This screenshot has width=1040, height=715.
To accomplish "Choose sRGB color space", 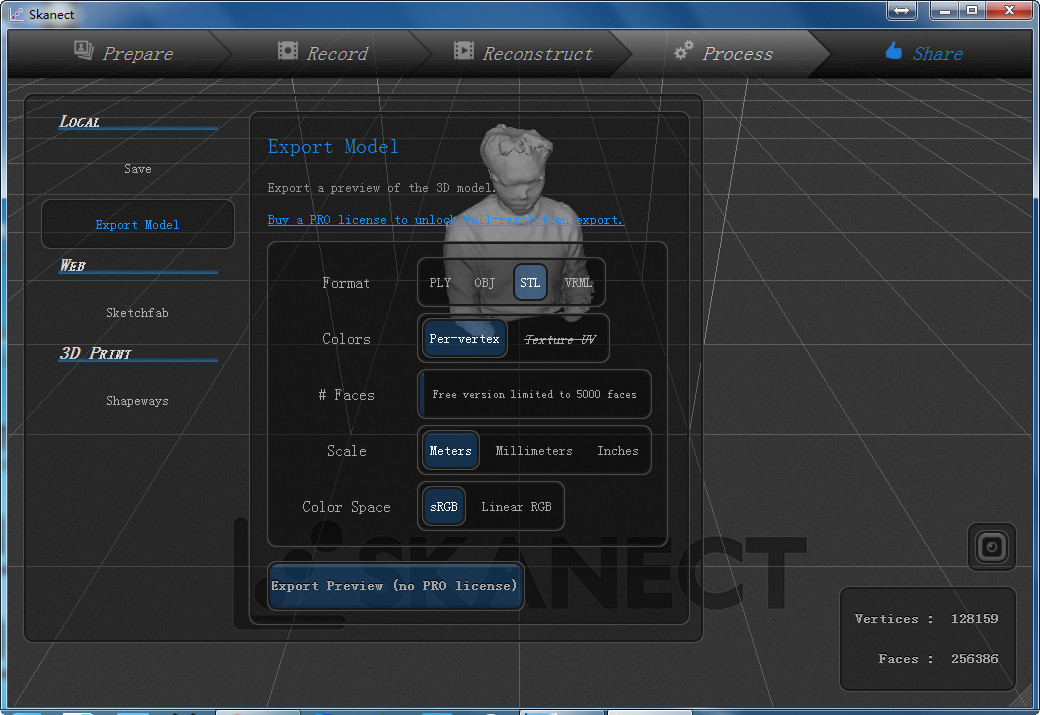I will click(x=444, y=507).
